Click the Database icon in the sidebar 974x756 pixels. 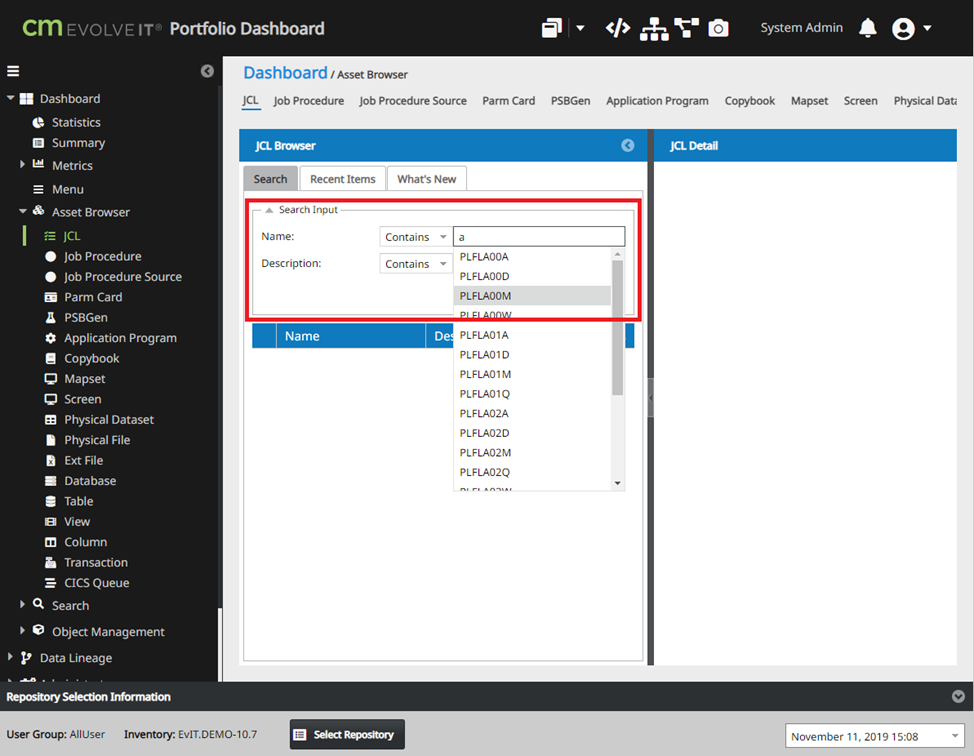pos(50,481)
